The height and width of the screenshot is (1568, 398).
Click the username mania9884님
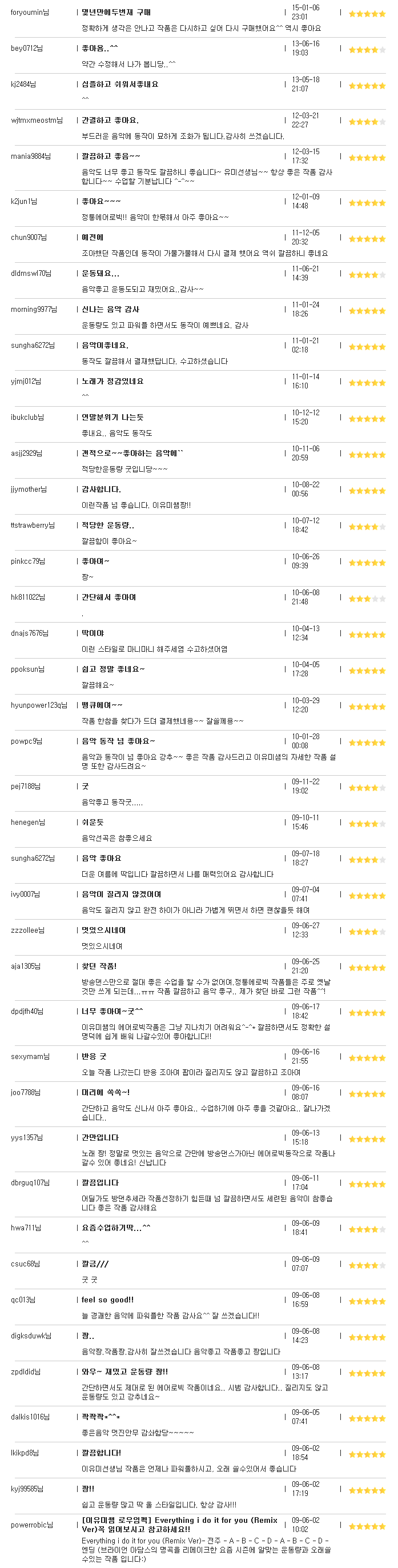(x=30, y=157)
